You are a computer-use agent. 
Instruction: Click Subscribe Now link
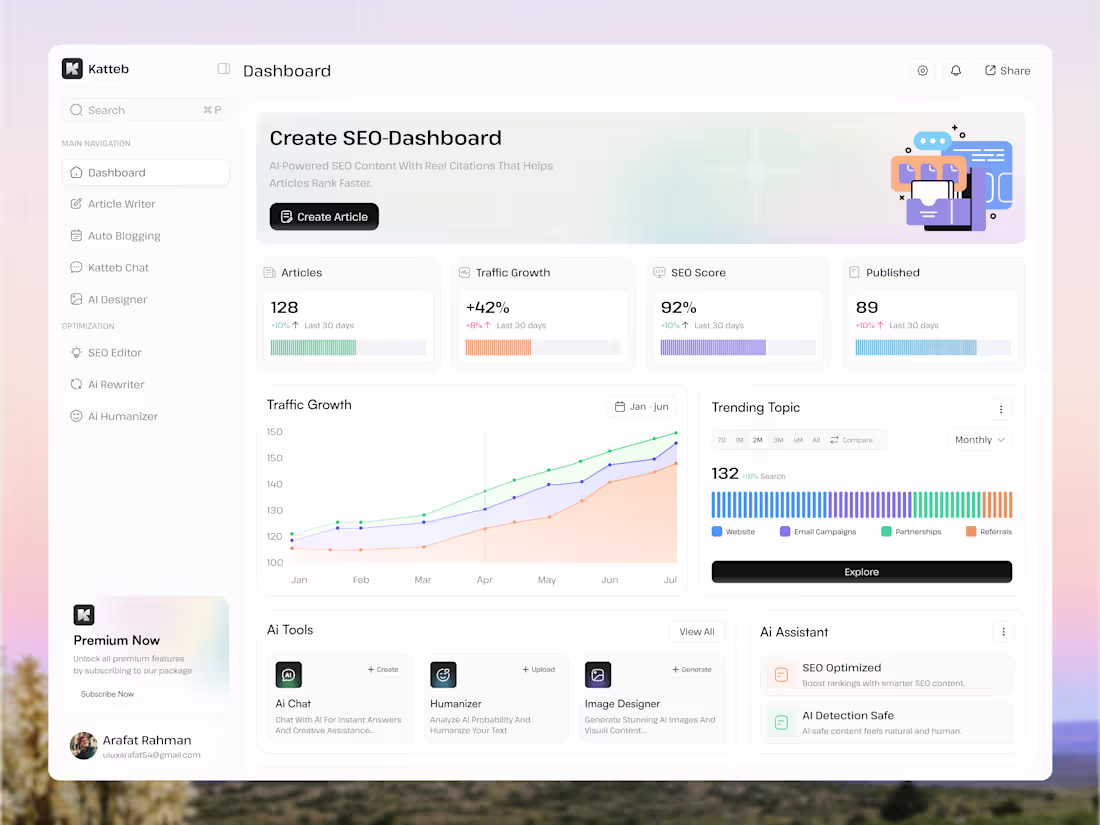pos(107,695)
